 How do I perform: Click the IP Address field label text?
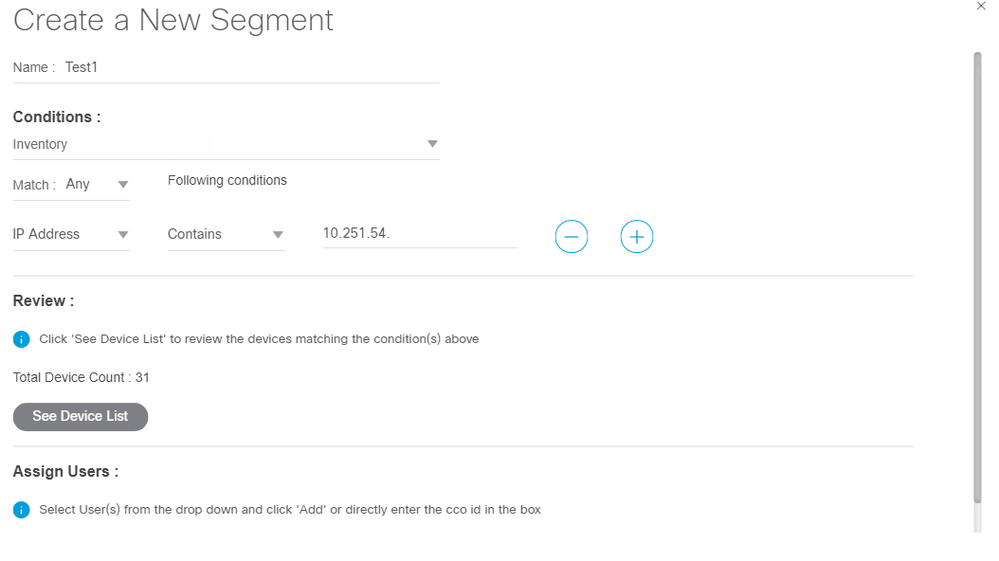click(x=46, y=234)
